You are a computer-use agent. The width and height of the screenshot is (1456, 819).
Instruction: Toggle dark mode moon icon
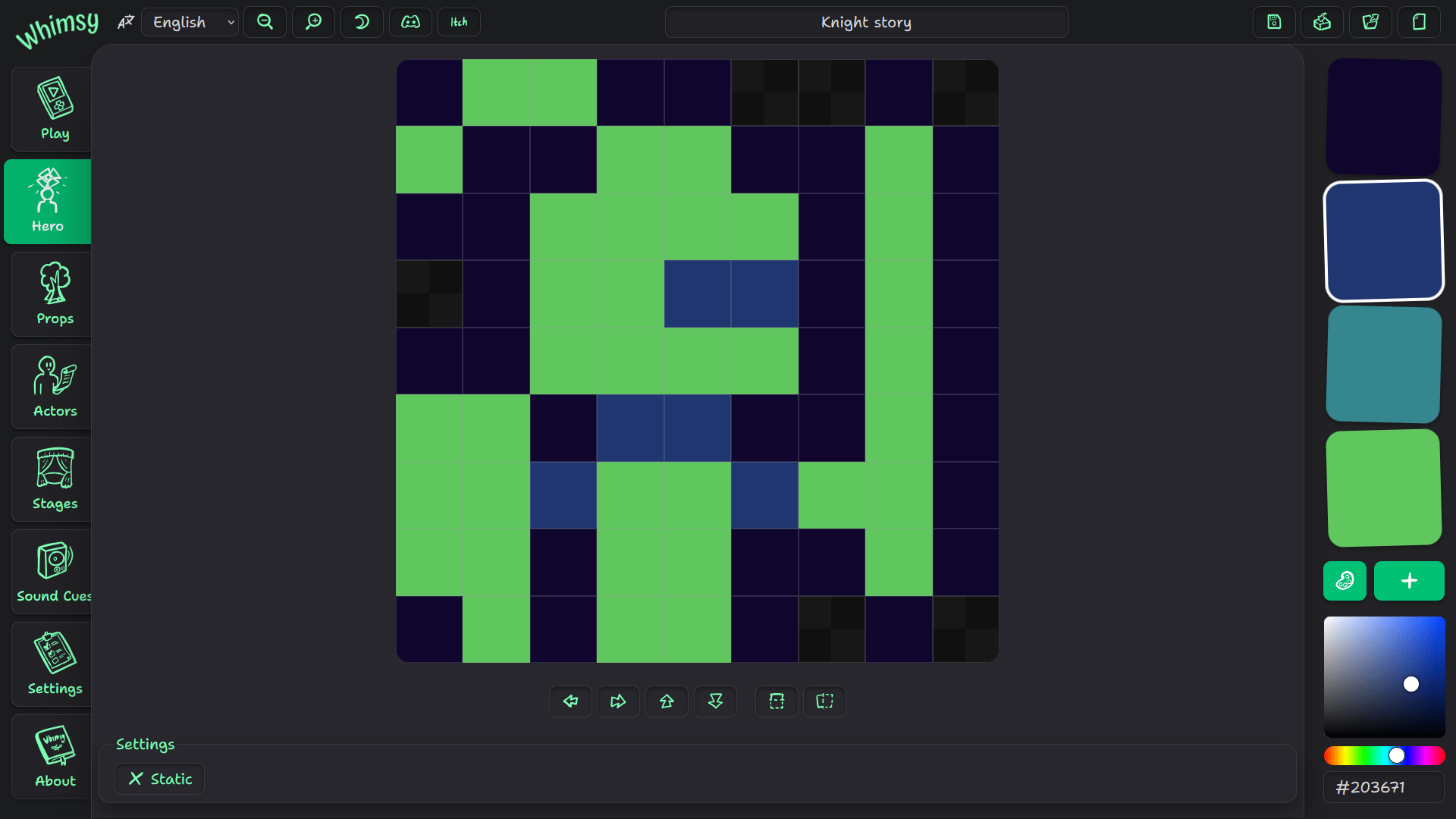(x=362, y=22)
